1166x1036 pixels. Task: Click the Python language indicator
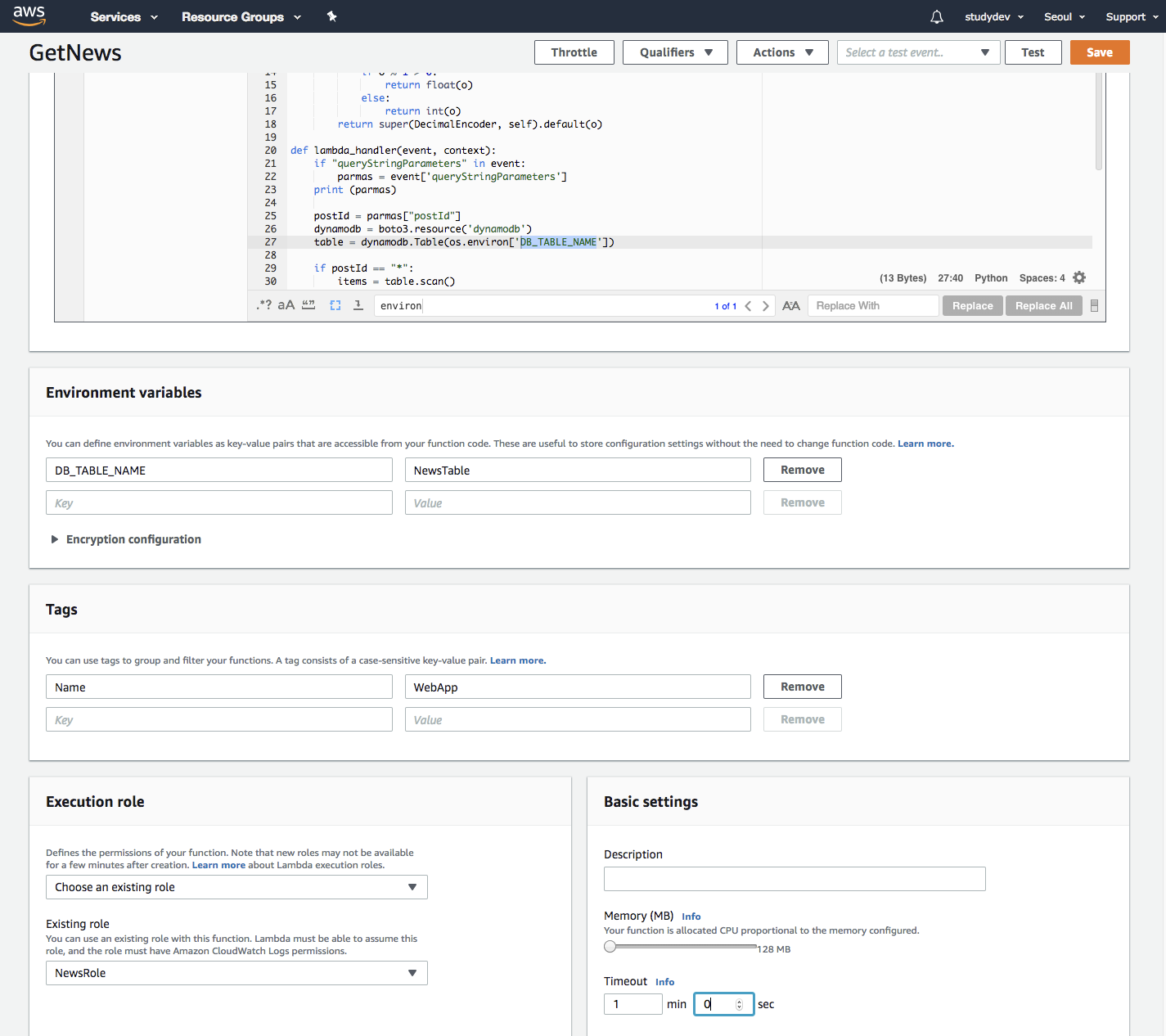click(991, 278)
